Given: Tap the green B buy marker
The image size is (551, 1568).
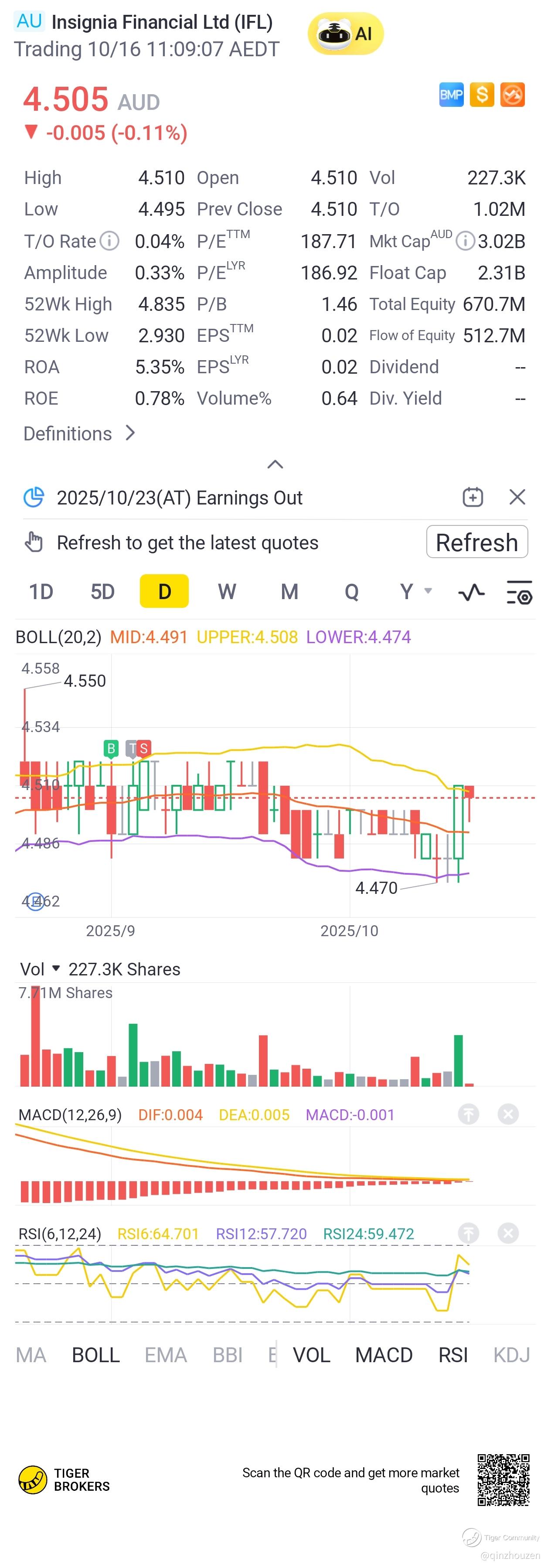Looking at the screenshot, I should point(111,748).
